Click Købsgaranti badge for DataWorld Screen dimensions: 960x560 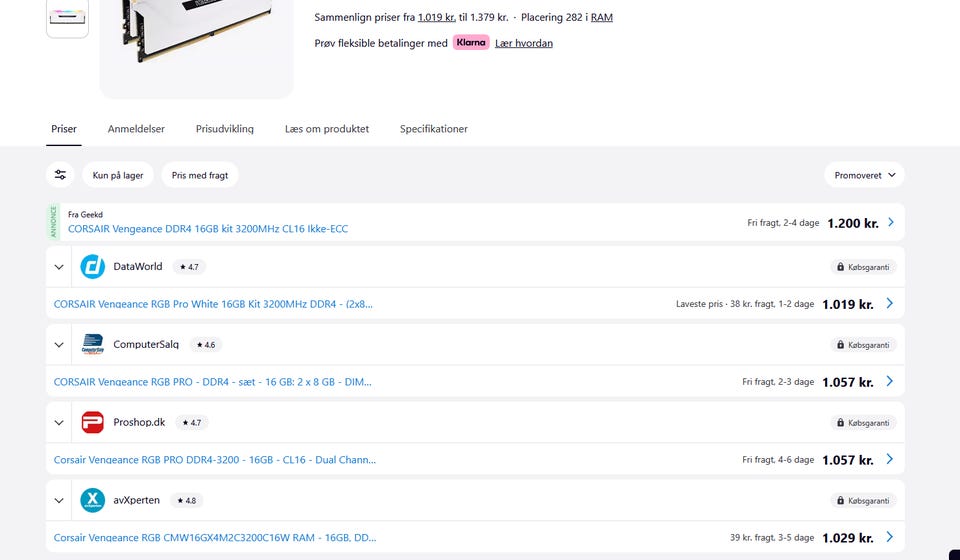pyautogui.click(x=863, y=267)
